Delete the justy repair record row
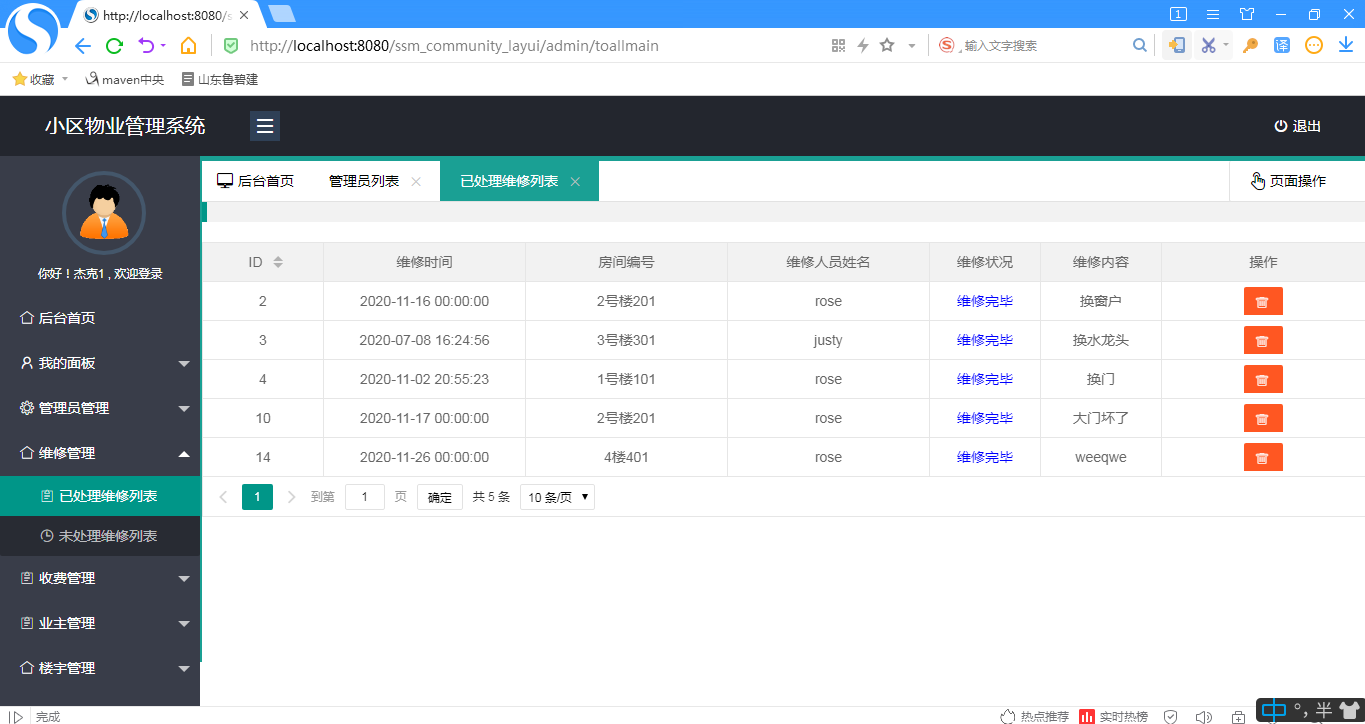The width and height of the screenshot is (1365, 724). pos(1263,340)
